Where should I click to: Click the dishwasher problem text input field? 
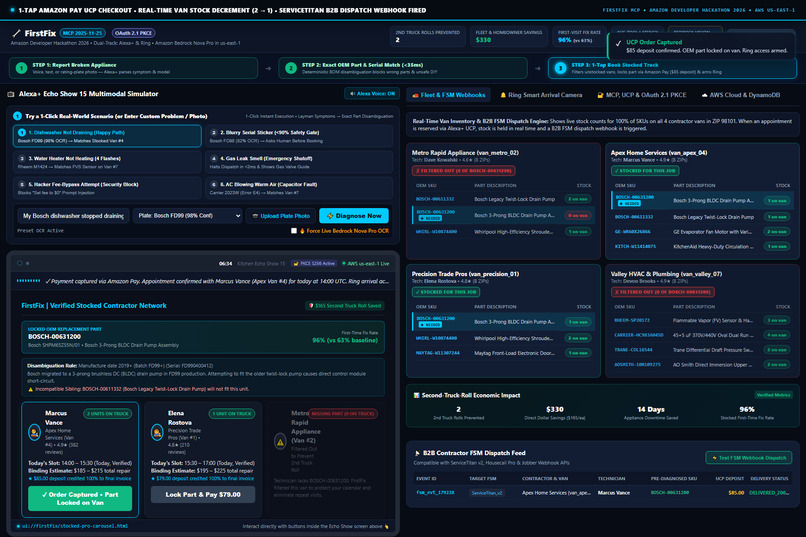(x=73, y=216)
